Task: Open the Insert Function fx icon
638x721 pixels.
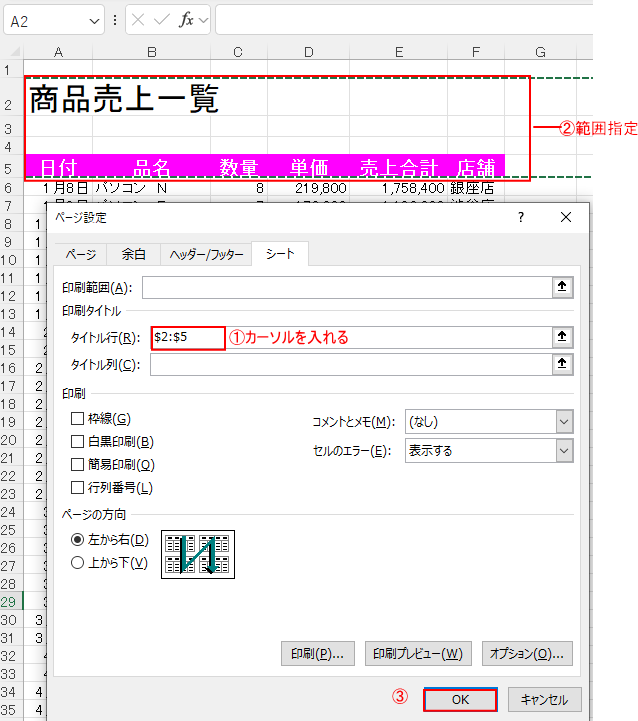Action: pos(186,20)
